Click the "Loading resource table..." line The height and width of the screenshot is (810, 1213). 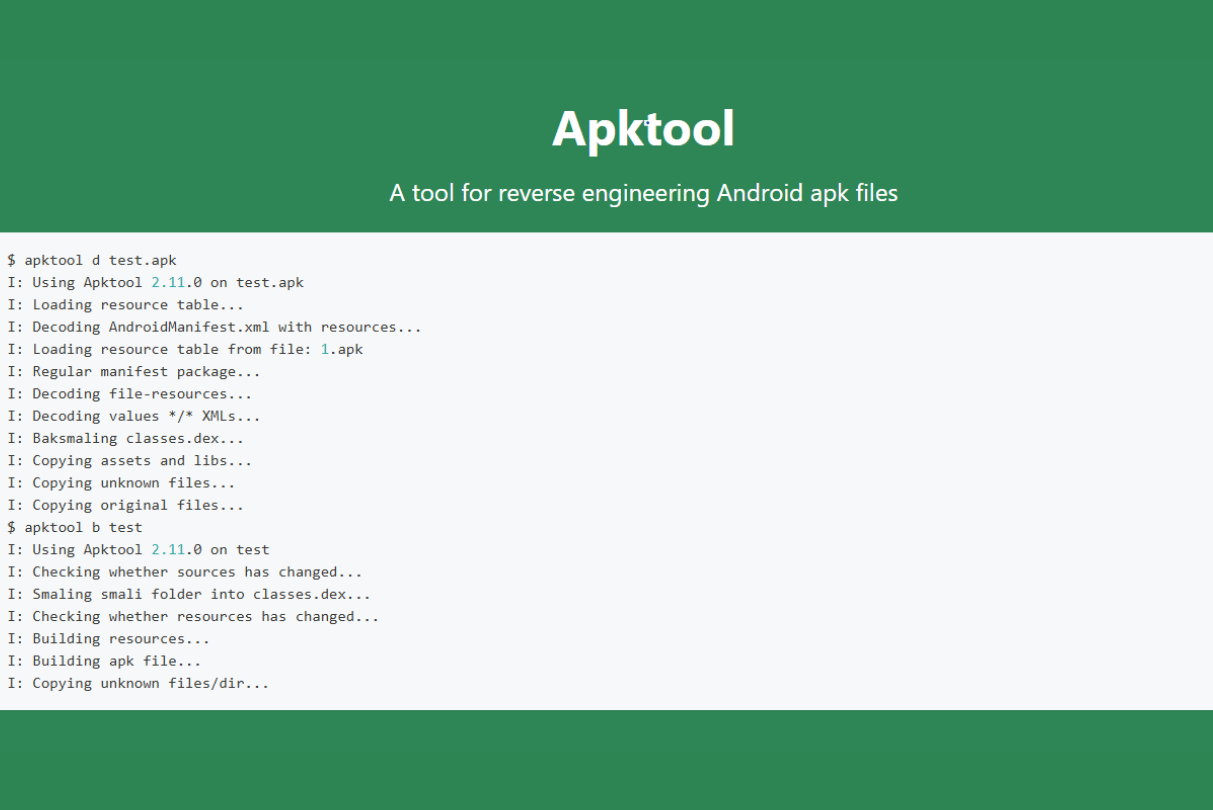point(125,304)
